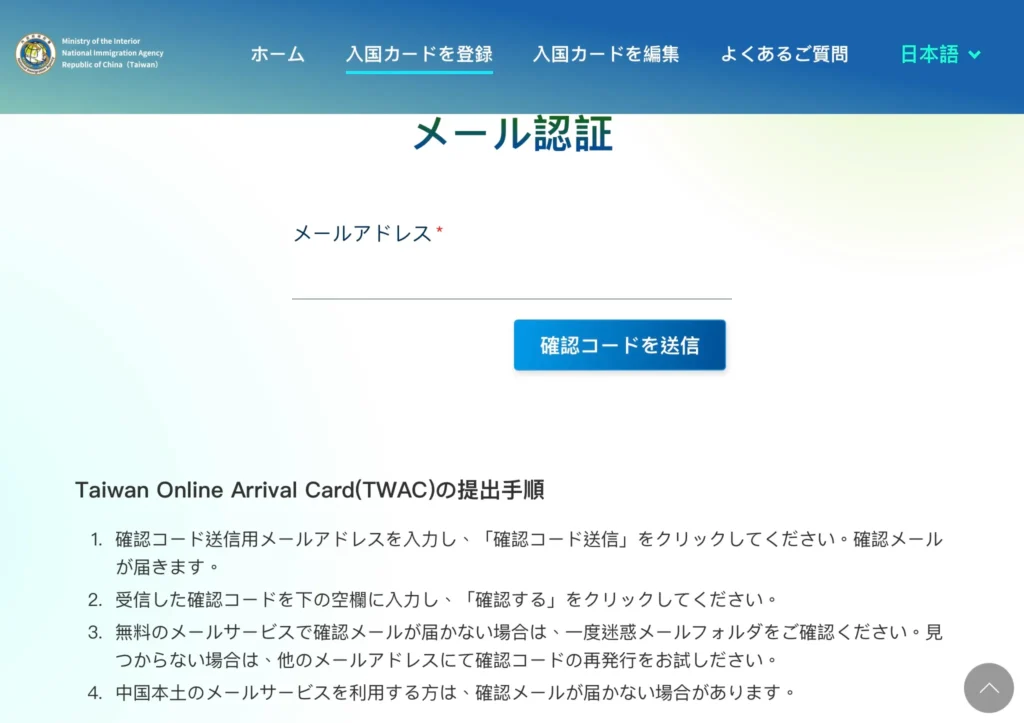Select the 入国カードを登録 tab

point(419,54)
